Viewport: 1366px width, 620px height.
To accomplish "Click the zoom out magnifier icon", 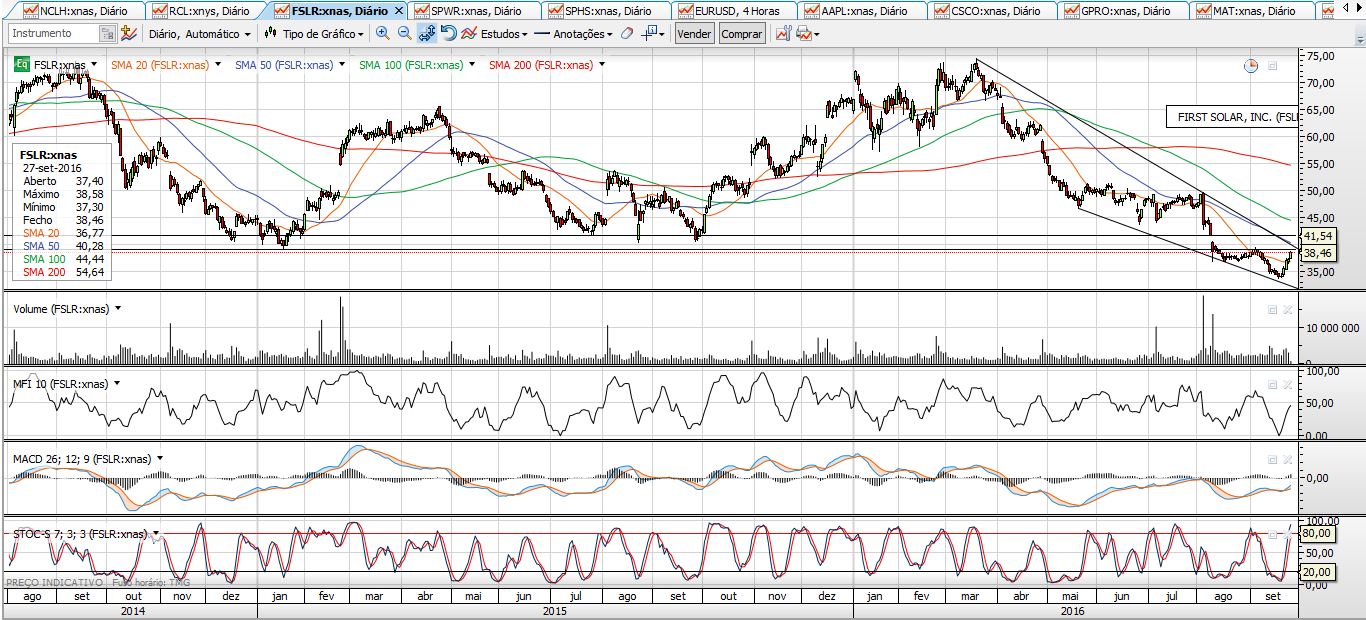I will [x=404, y=33].
